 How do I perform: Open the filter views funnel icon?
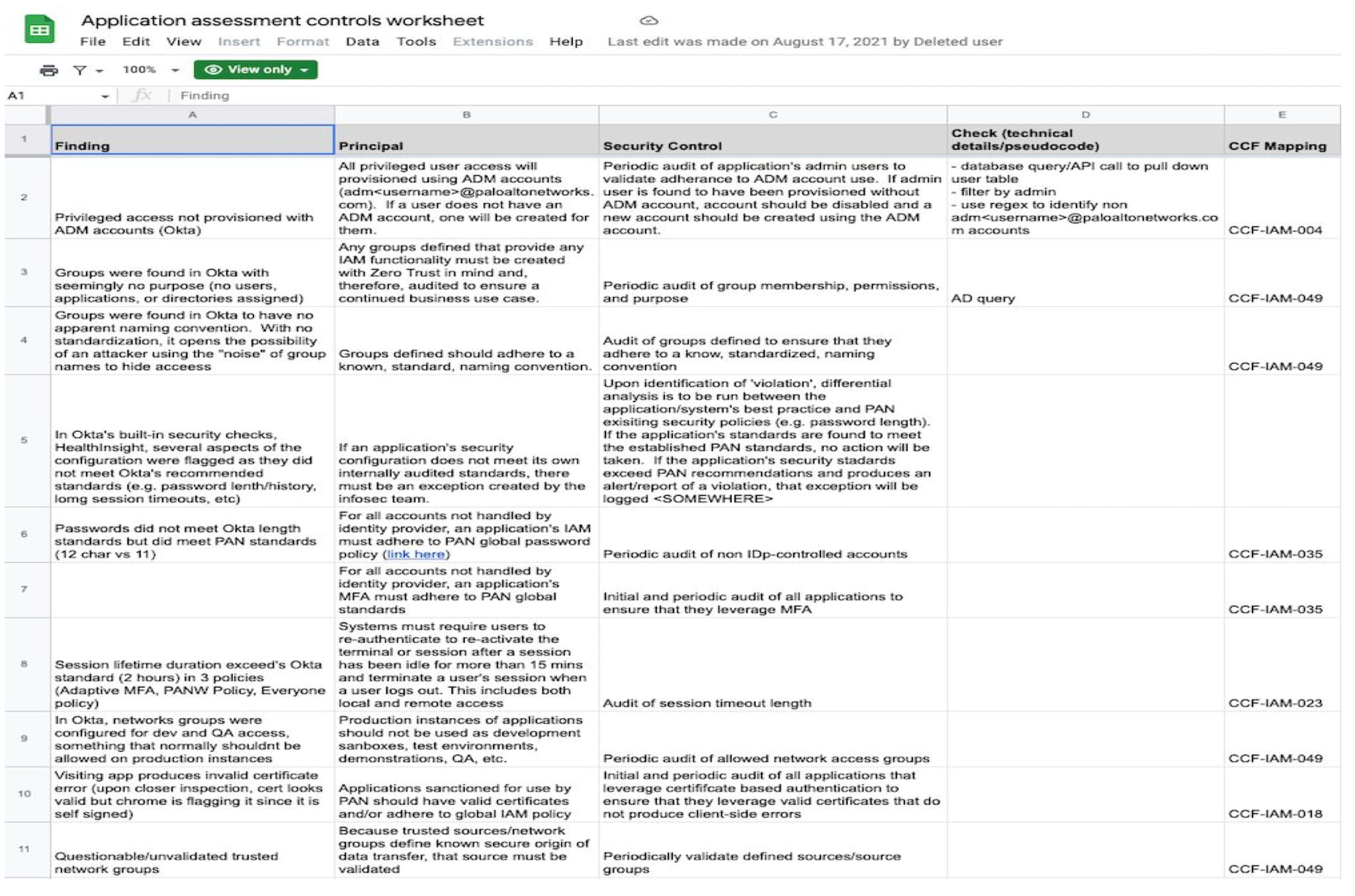(80, 70)
